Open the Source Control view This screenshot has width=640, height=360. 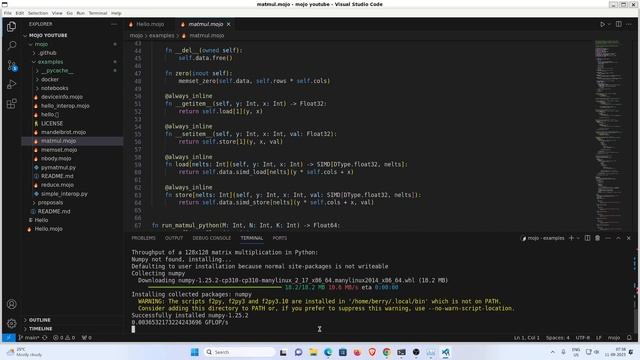click(x=11, y=65)
